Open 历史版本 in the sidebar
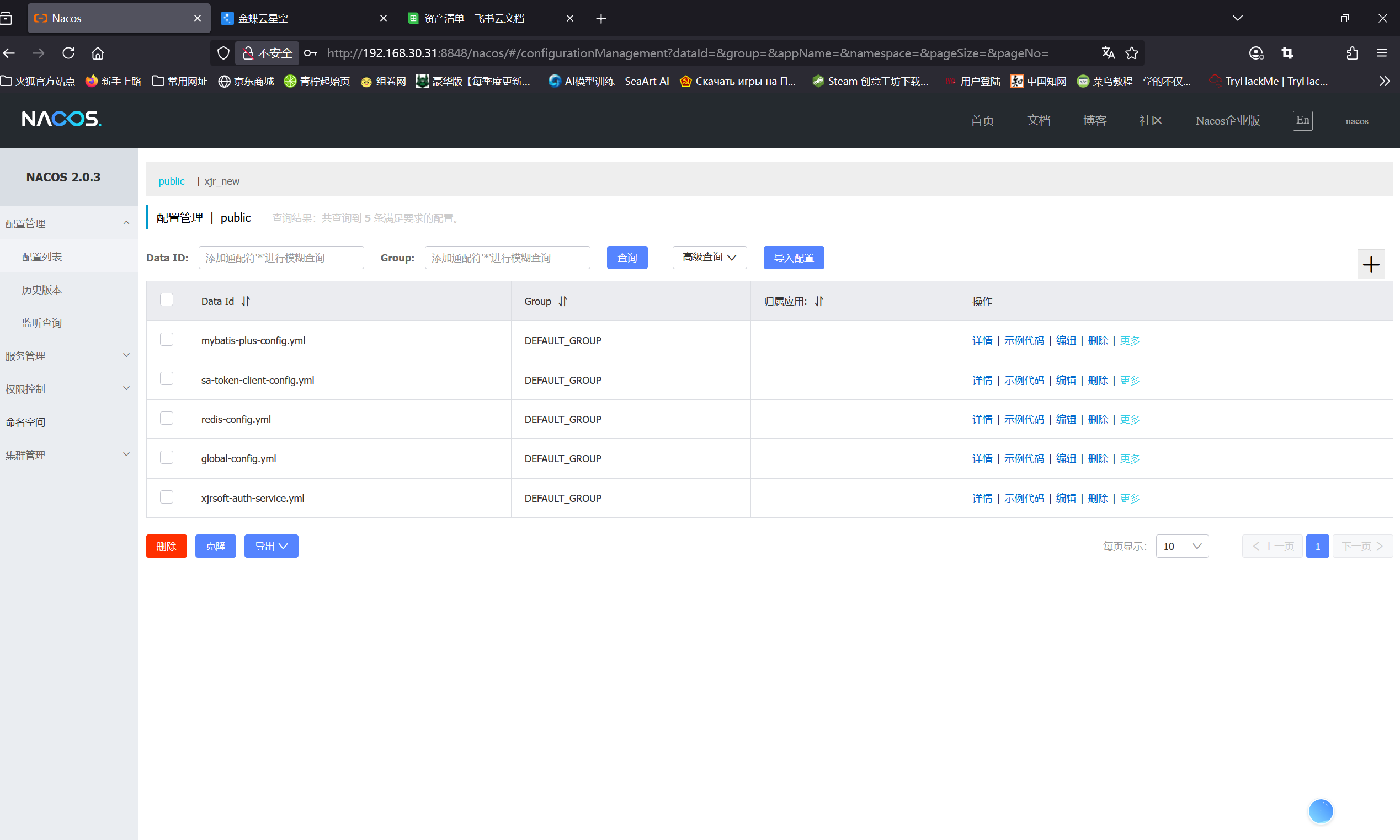The height and width of the screenshot is (840, 1400). click(42, 289)
